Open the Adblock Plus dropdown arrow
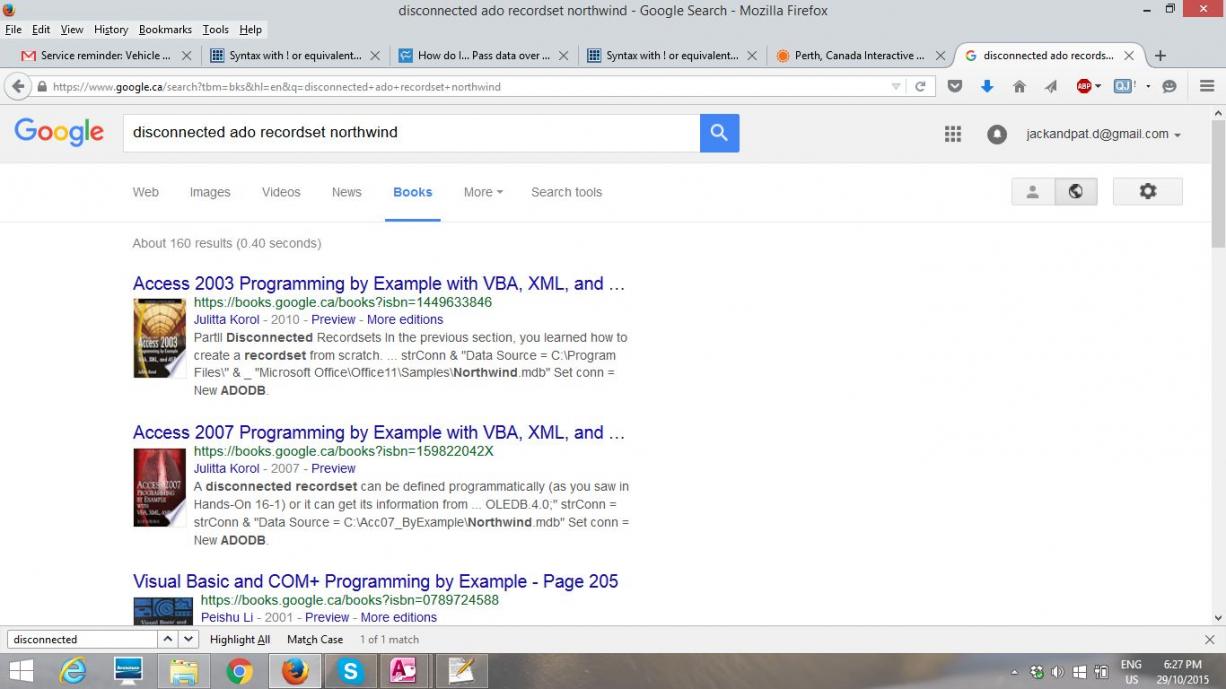This screenshot has height=689, width=1226. click(1098, 87)
